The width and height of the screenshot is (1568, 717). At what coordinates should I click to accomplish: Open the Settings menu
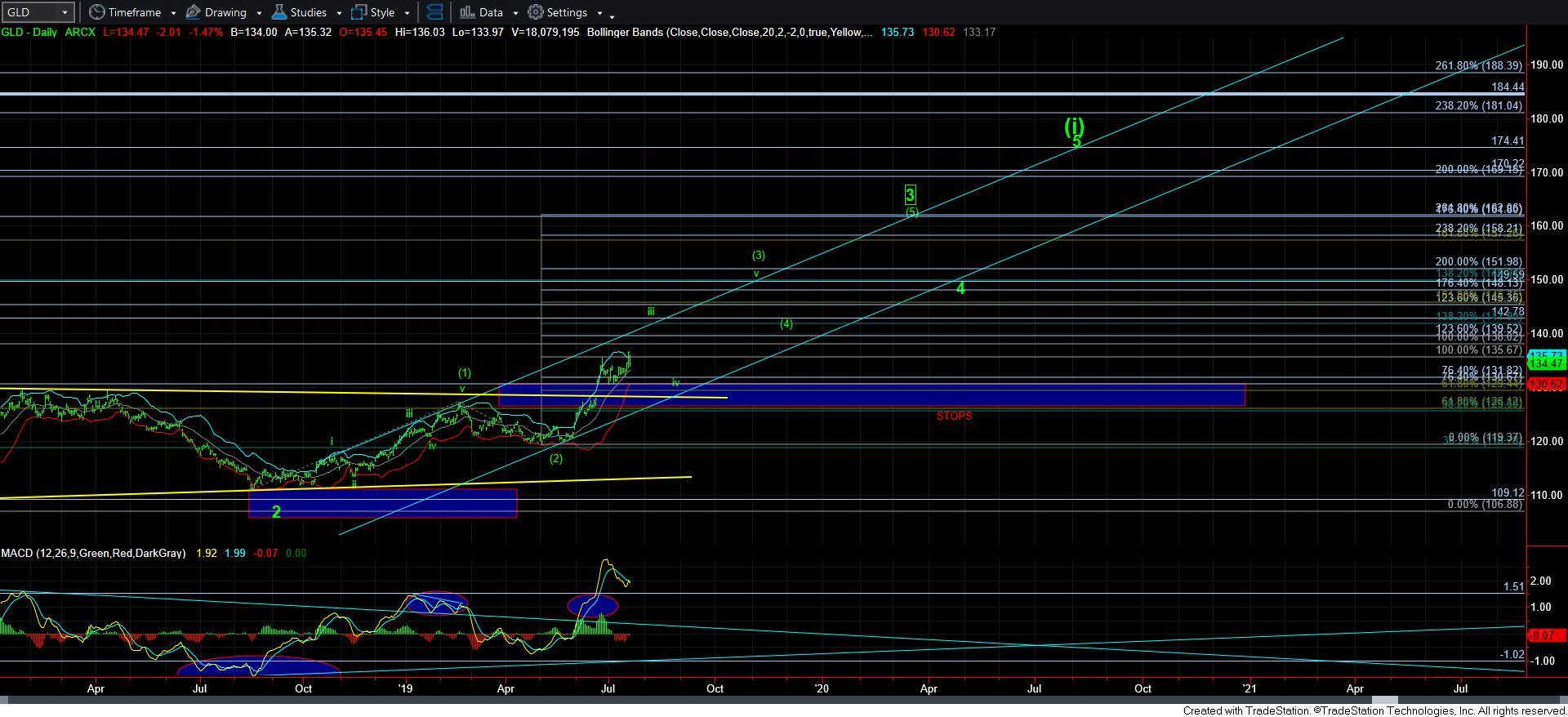coord(565,12)
